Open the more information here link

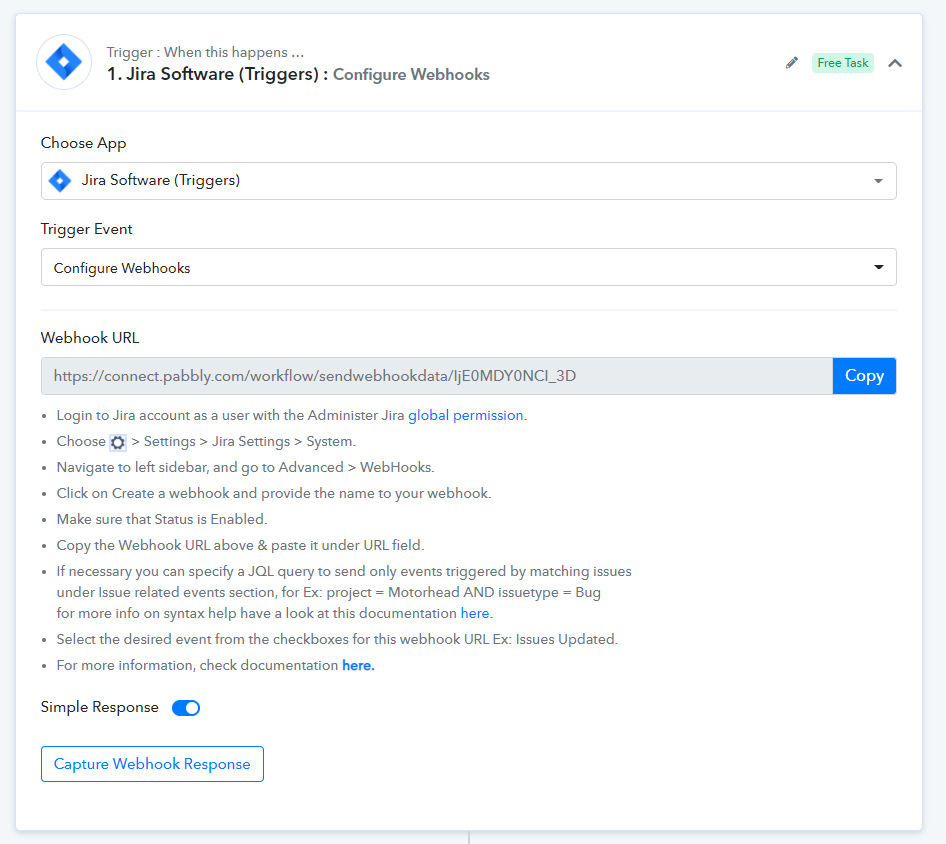[x=358, y=665]
